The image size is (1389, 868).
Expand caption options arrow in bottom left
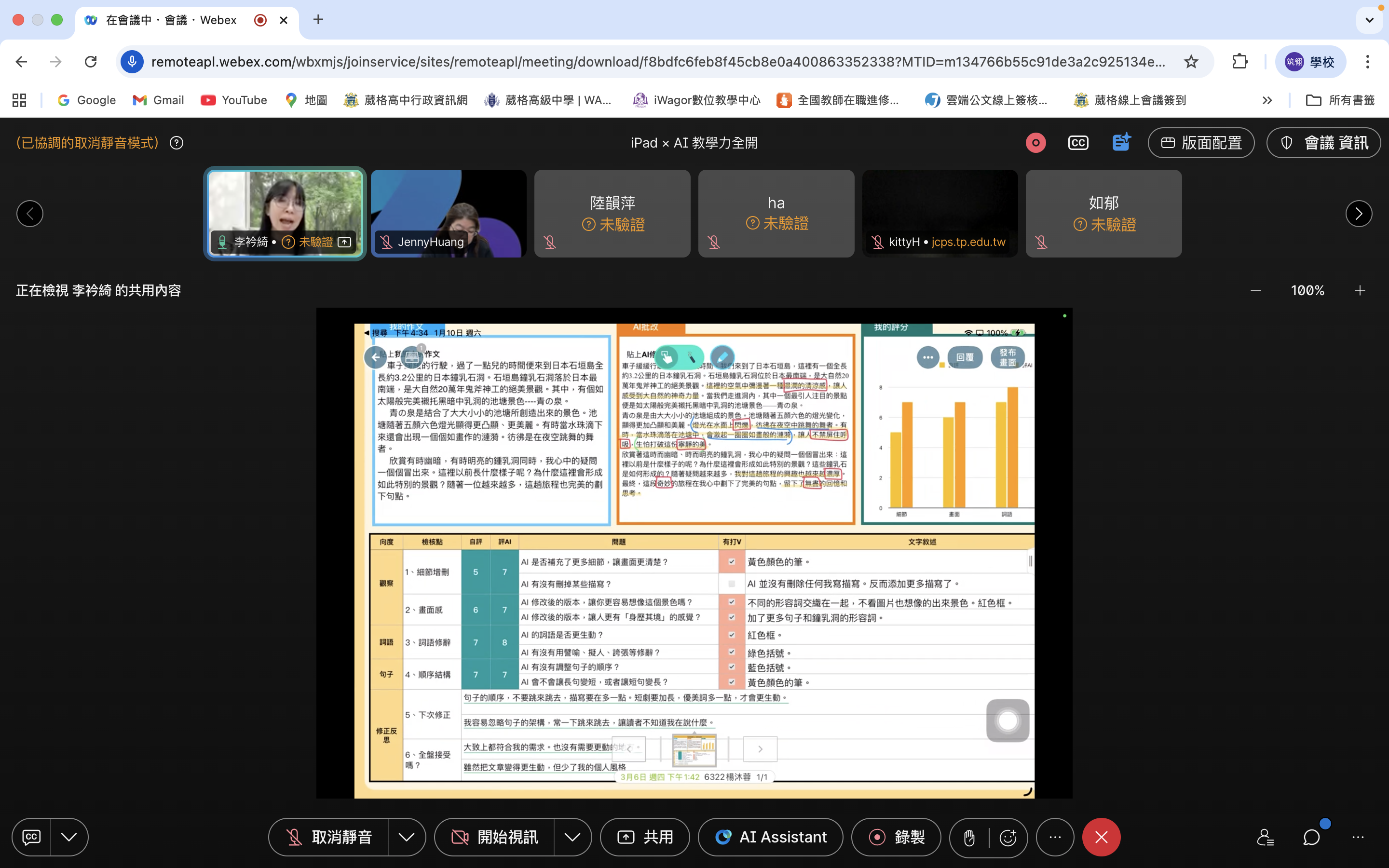coord(69,838)
